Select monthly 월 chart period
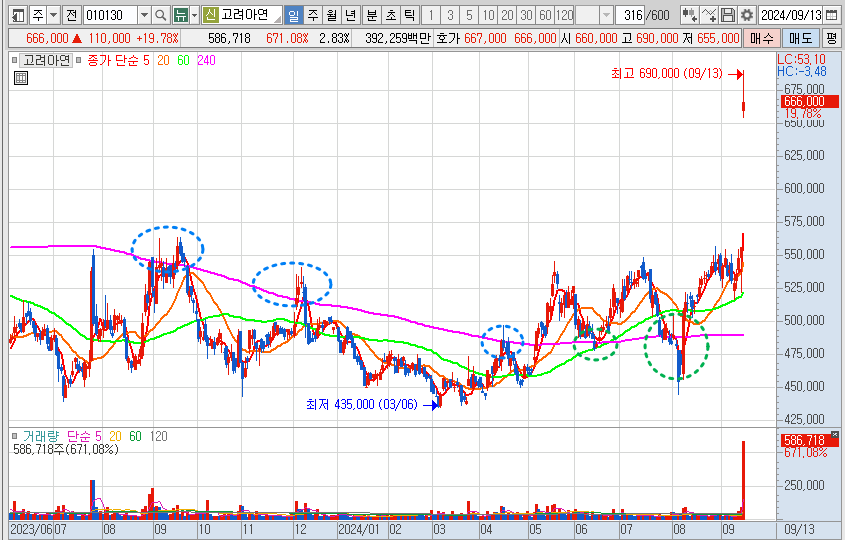Image resolution: width=845 pixels, height=540 pixels. tap(331, 15)
